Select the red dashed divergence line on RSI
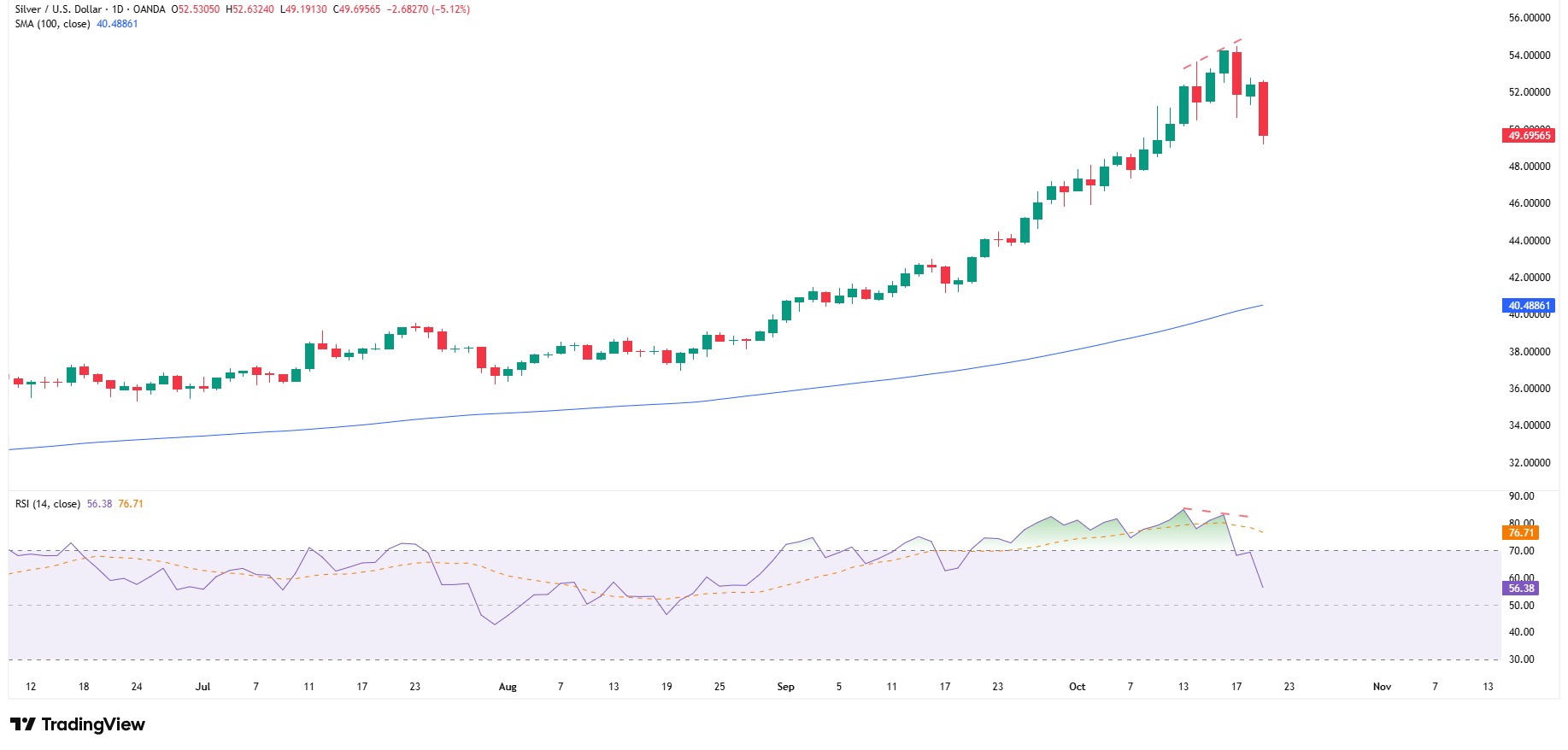The image size is (1568, 750). pyautogui.click(x=1216, y=513)
